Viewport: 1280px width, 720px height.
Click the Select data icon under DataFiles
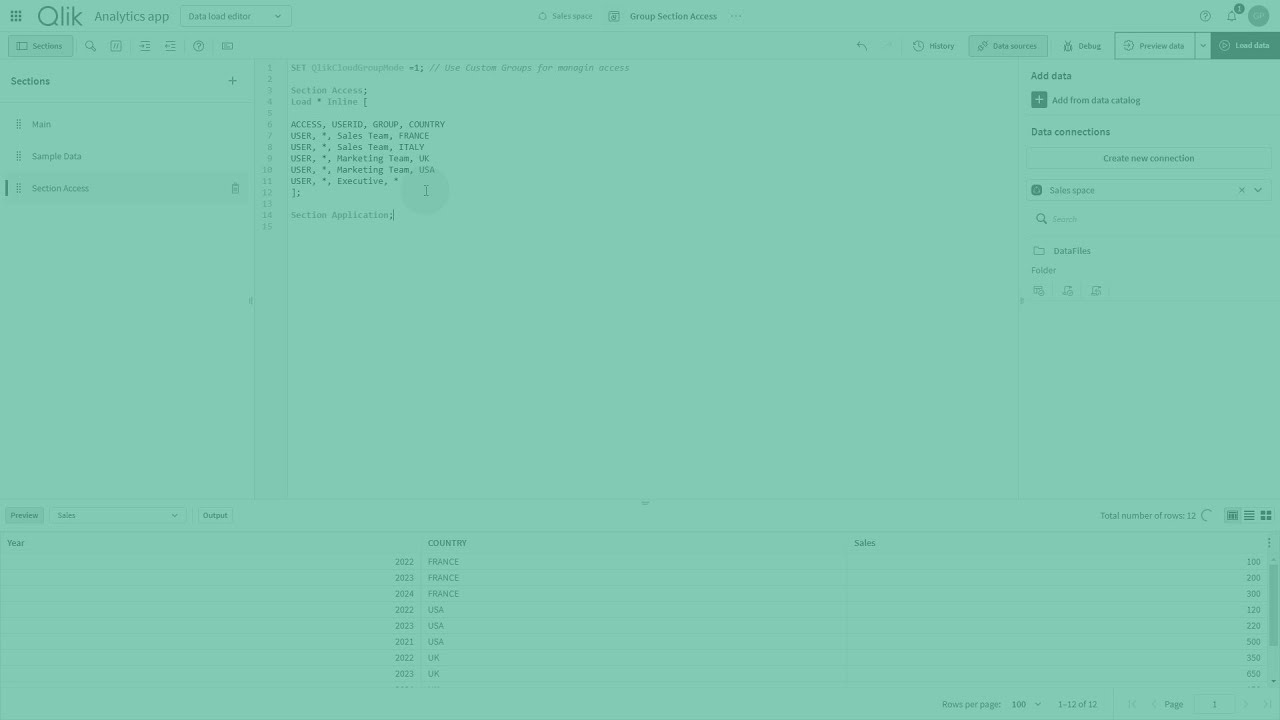tap(1039, 291)
